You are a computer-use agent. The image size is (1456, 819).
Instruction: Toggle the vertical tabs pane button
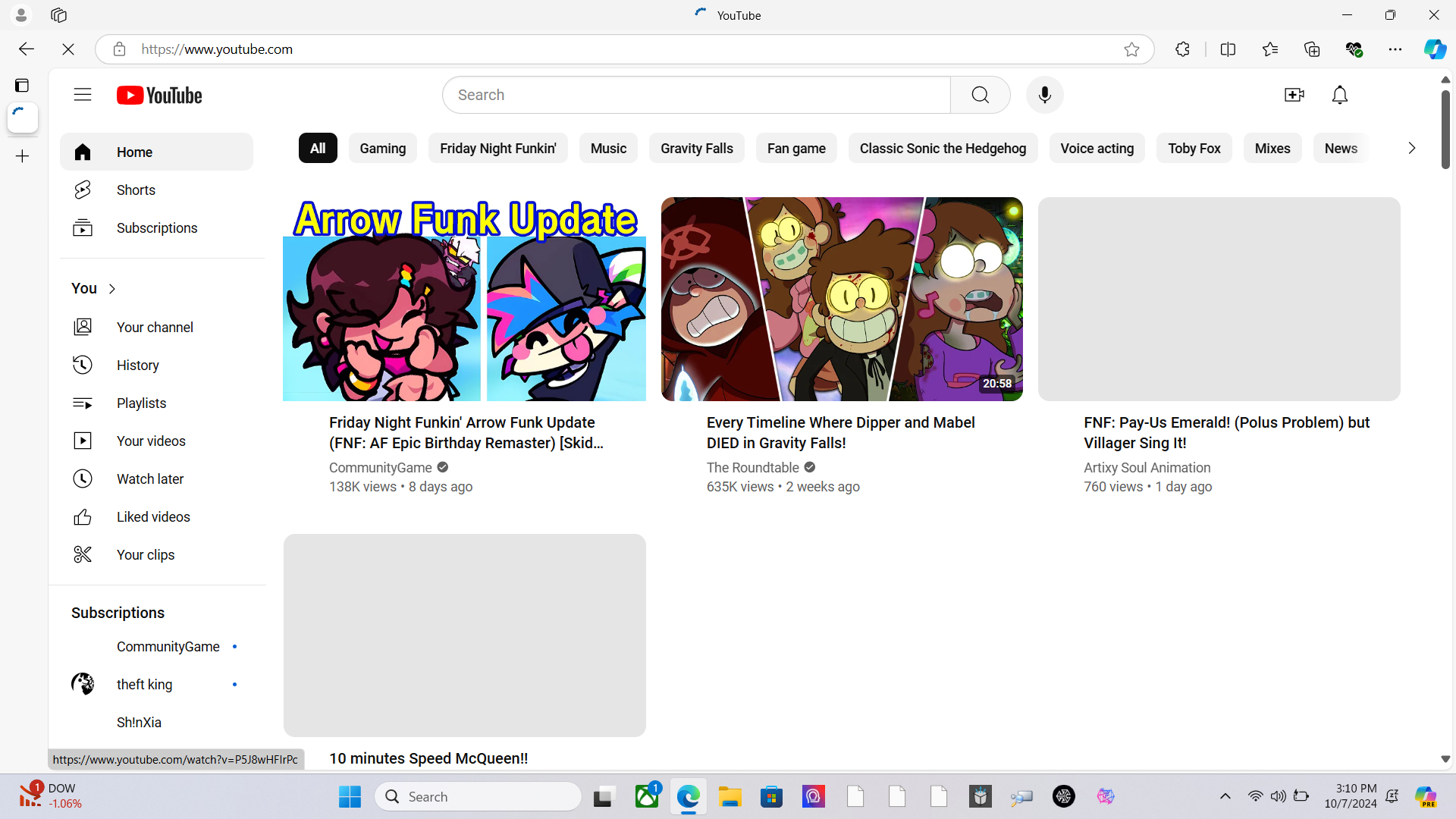pos(22,85)
